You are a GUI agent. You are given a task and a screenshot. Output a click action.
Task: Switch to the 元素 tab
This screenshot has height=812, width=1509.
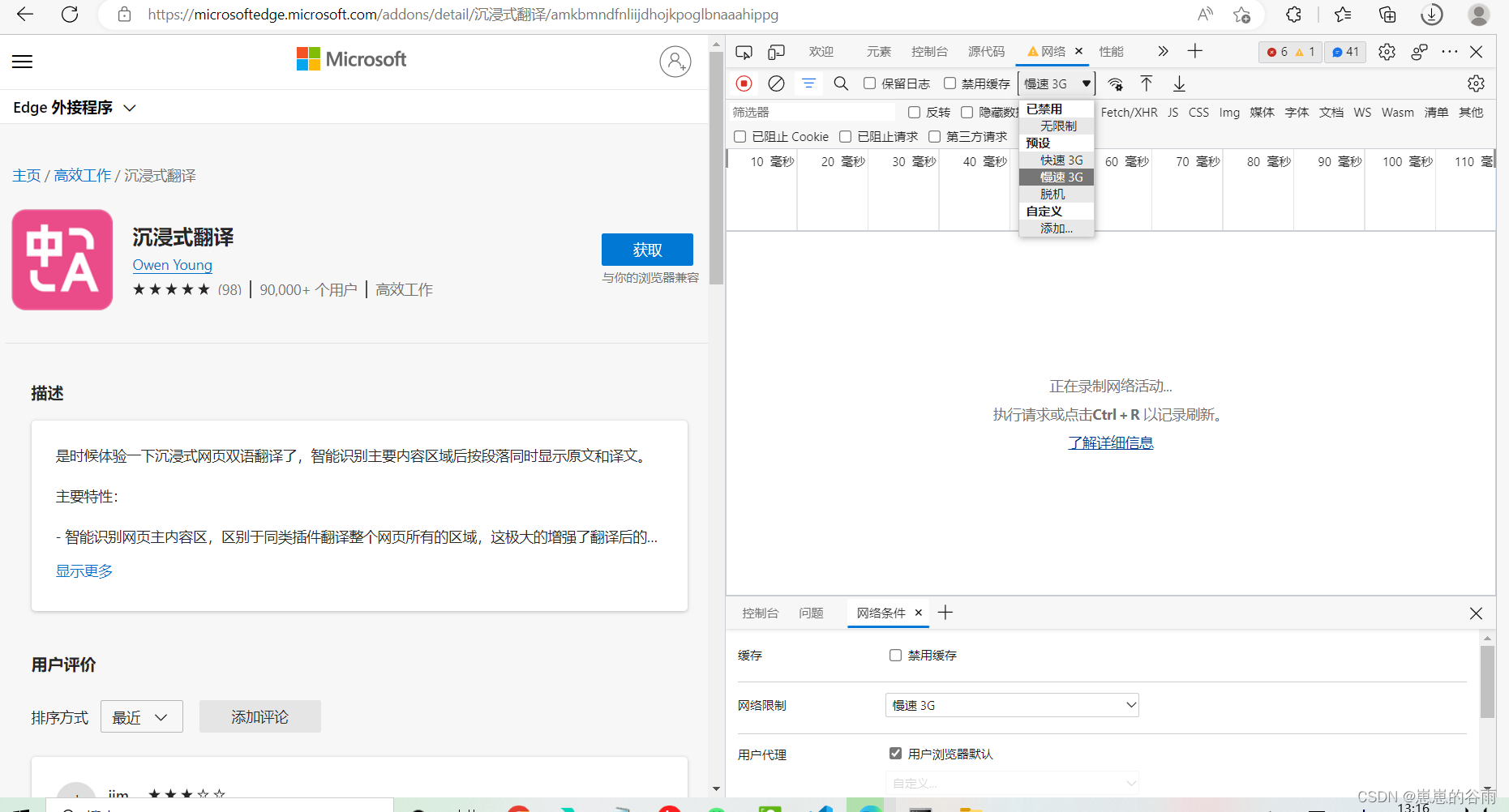pyautogui.click(x=878, y=52)
